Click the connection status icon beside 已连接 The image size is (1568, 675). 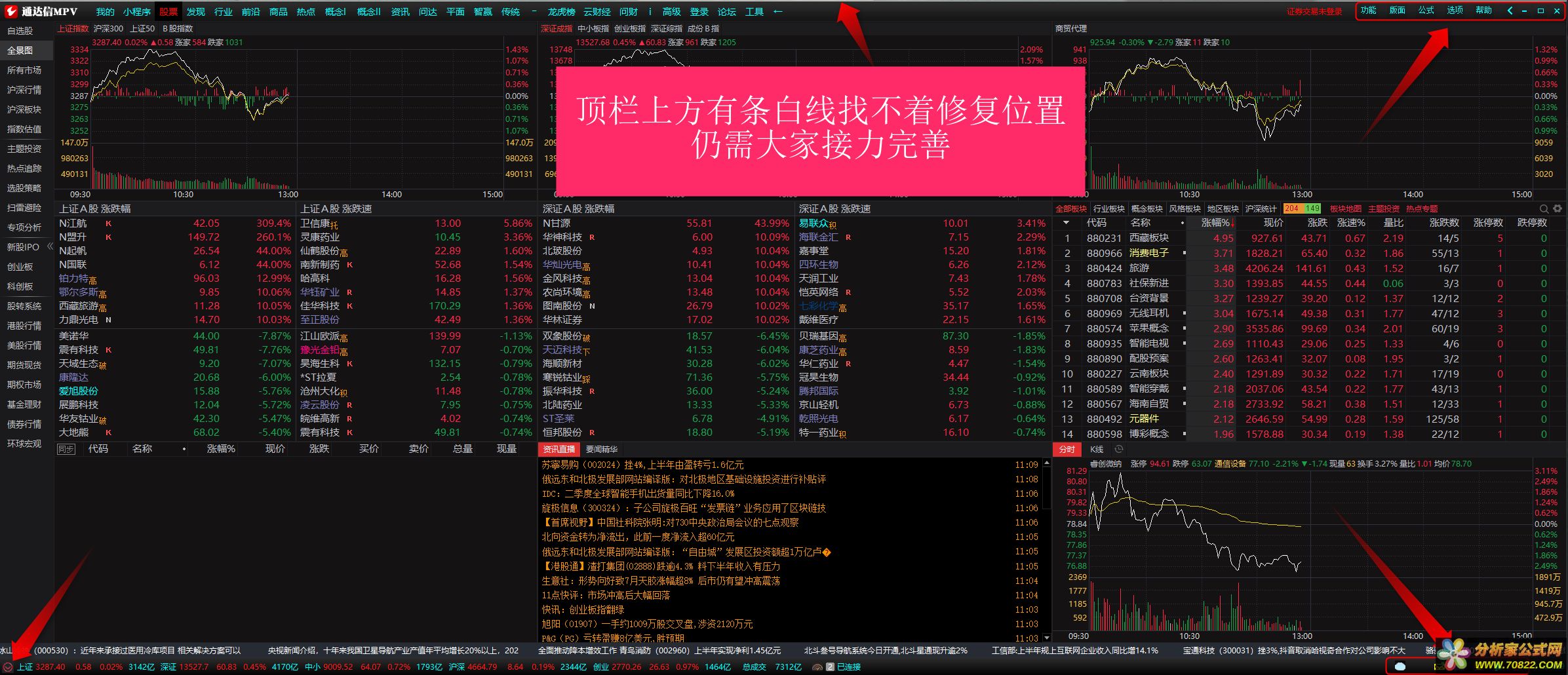pos(817,666)
